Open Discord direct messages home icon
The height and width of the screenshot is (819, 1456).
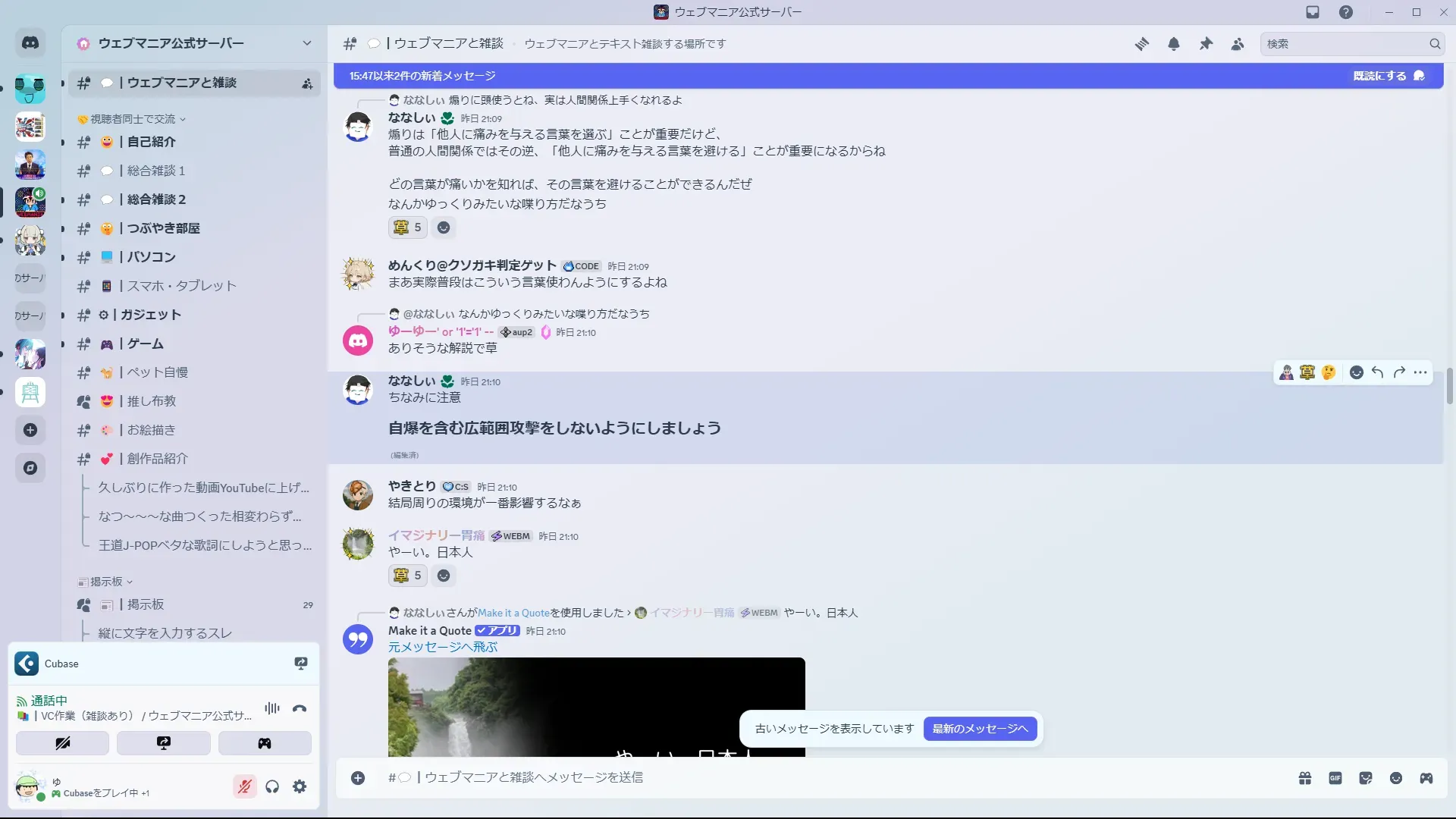[30, 43]
